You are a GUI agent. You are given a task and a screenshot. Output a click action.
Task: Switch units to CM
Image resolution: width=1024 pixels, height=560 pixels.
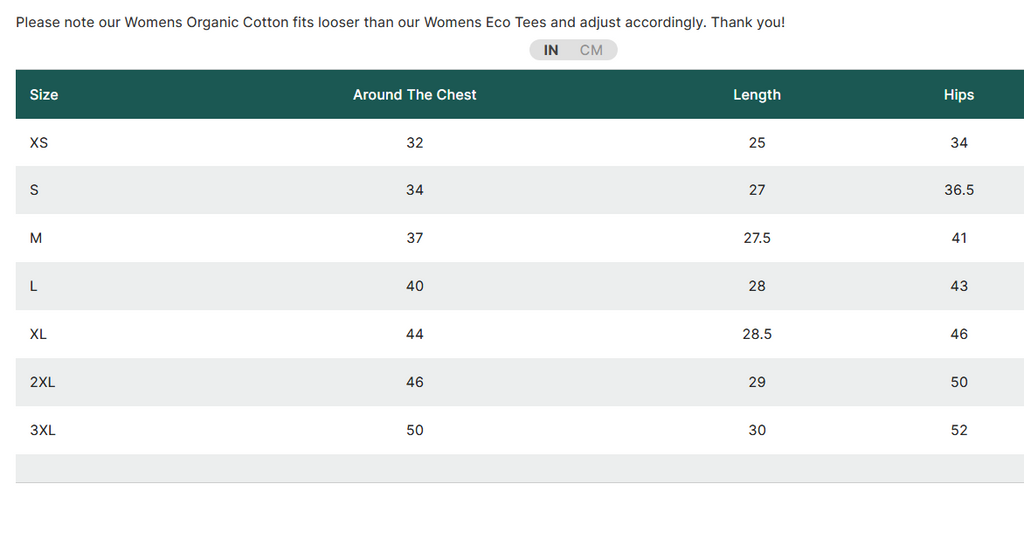click(591, 50)
